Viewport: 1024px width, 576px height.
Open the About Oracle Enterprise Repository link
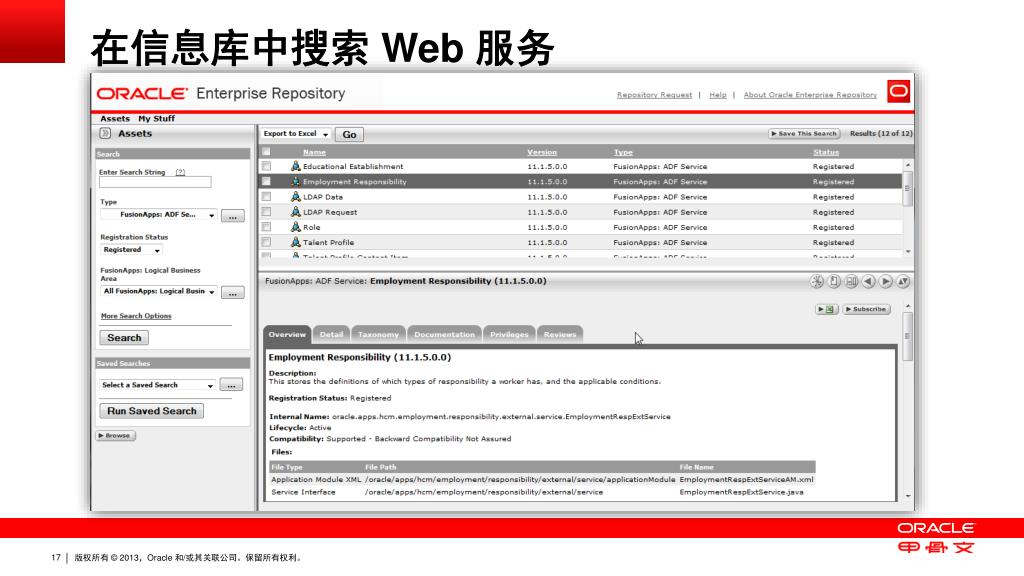(x=810, y=95)
